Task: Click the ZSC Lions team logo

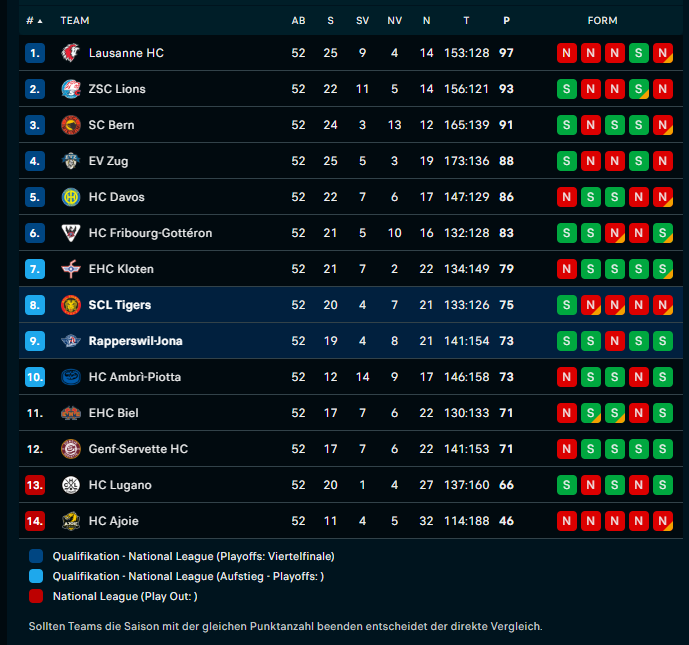Action: [x=70, y=89]
